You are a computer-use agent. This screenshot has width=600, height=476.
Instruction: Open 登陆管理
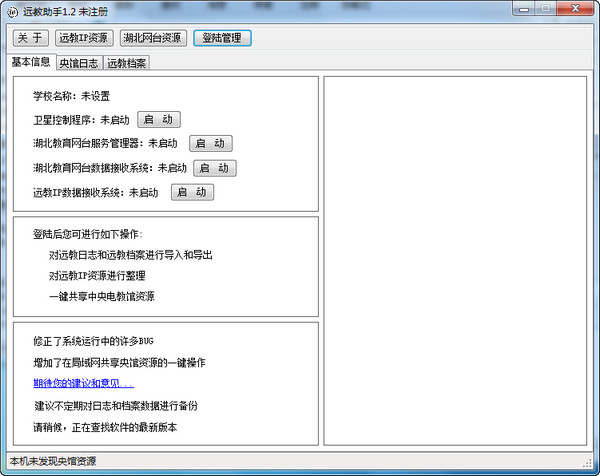click(x=222, y=38)
